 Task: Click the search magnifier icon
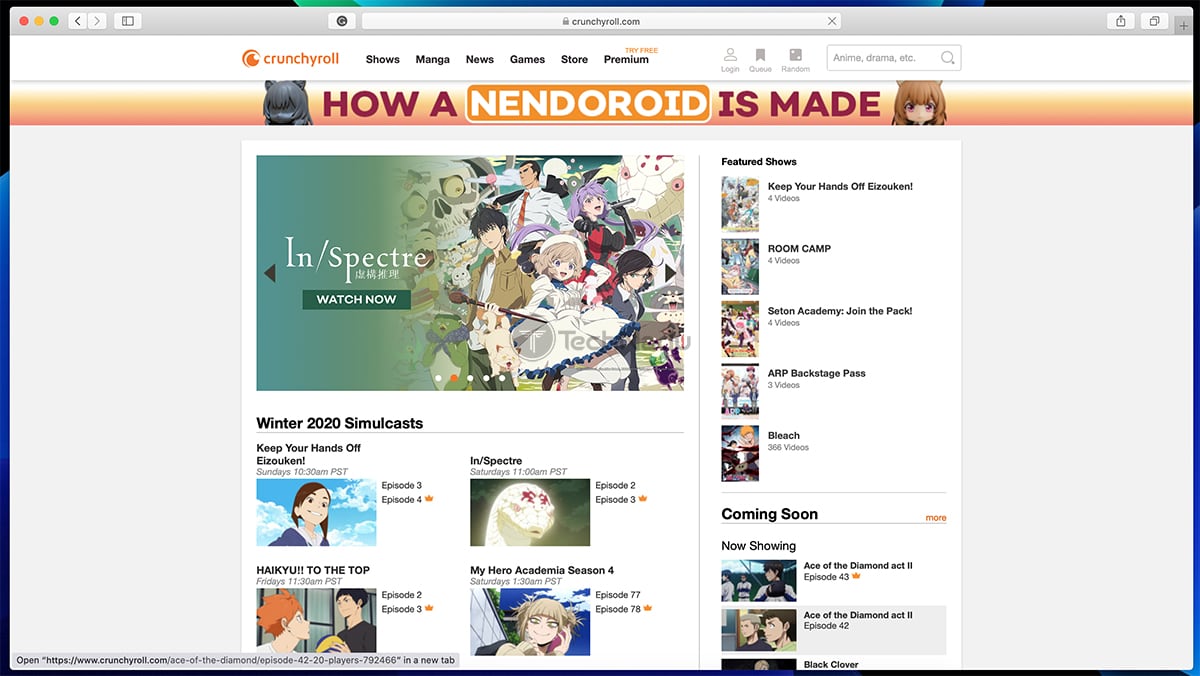click(x=946, y=57)
